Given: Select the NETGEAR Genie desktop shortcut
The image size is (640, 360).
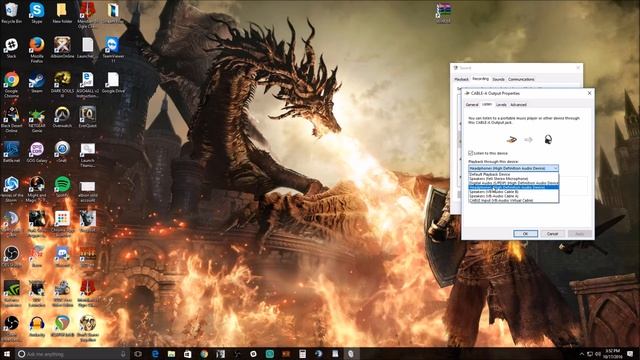Looking at the screenshot, I should point(37,119).
